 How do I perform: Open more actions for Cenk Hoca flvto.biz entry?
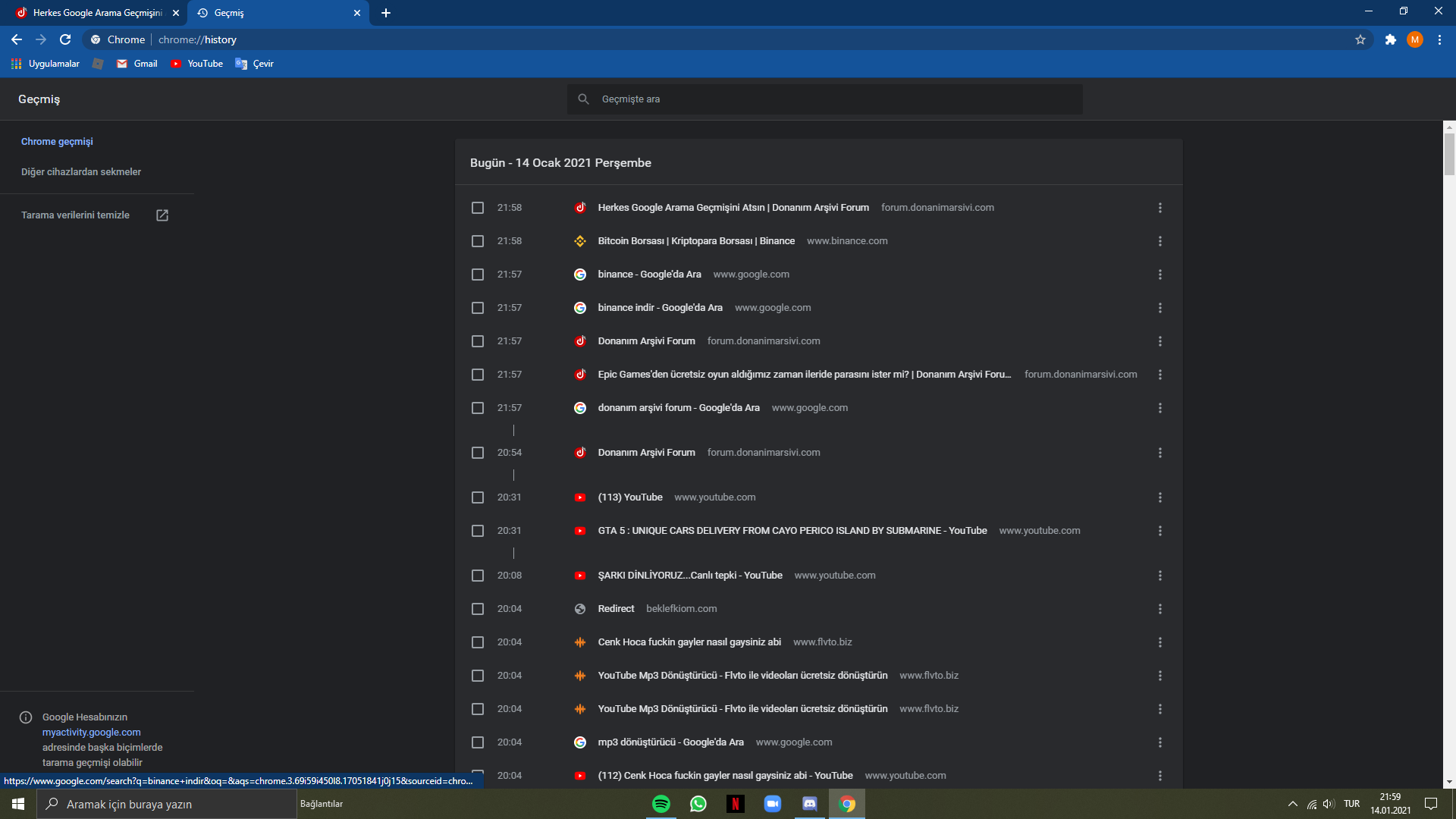[x=1160, y=642]
